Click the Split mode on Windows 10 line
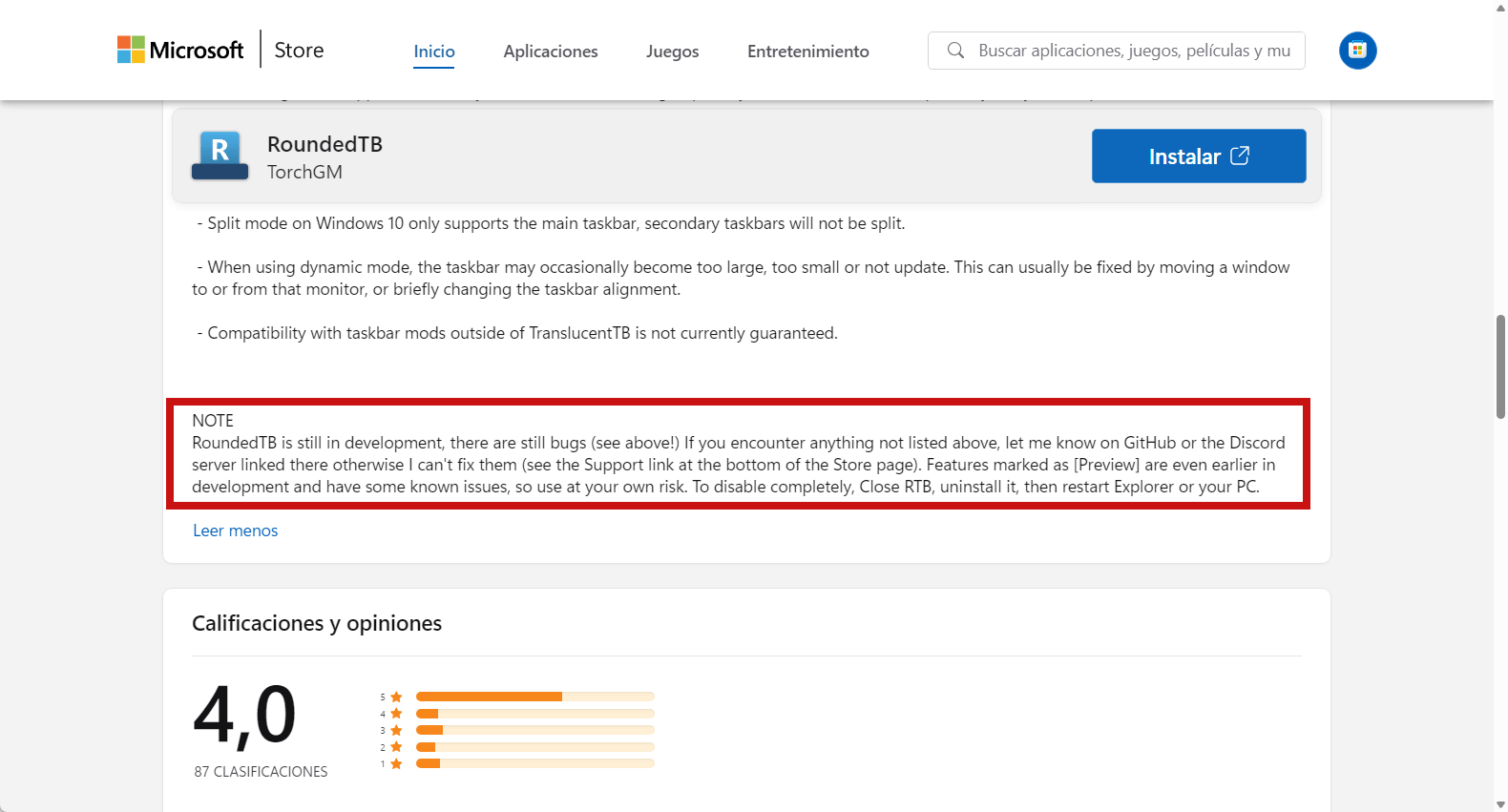Viewport: 1508px width, 812px height. (551, 223)
